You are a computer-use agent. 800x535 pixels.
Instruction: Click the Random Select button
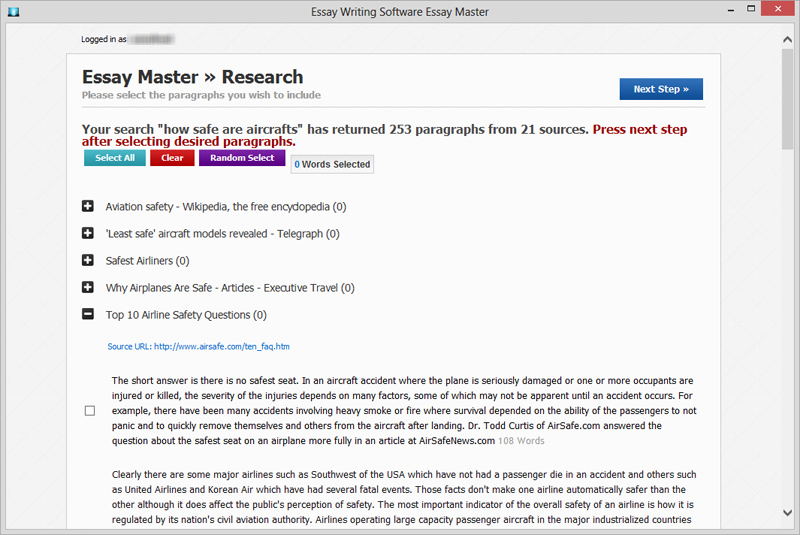pyautogui.click(x=242, y=158)
